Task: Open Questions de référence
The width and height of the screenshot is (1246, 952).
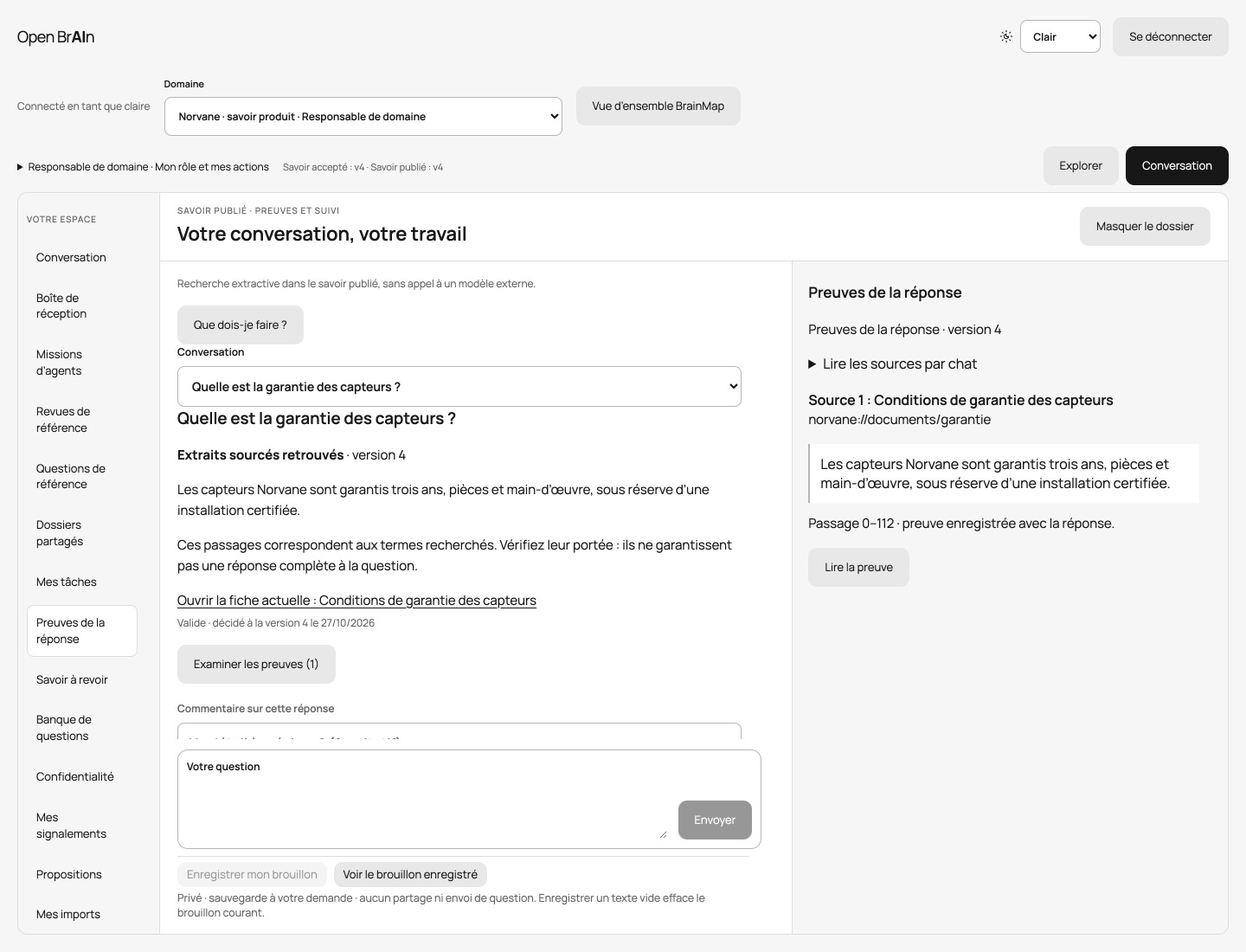Action: [82, 476]
